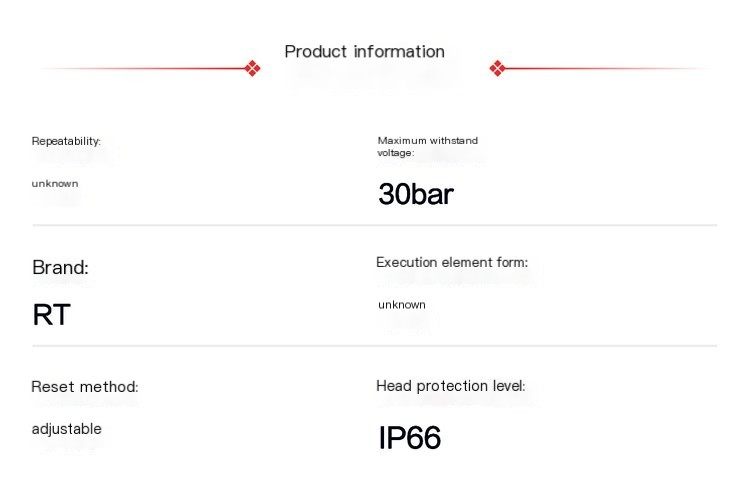This screenshot has width=750, height=492.
Task: Click the Reset method label
Action: click(85, 387)
